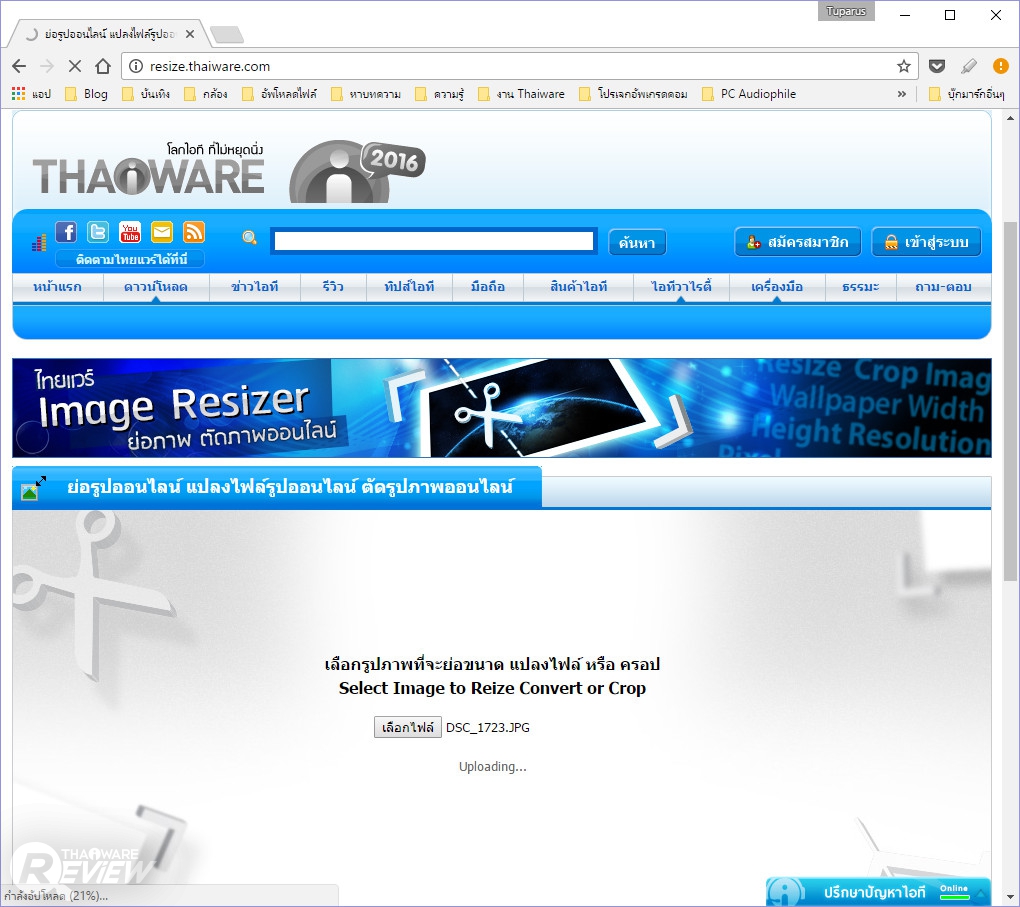
Task: Open the other bookmarks folder
Action: (967, 94)
